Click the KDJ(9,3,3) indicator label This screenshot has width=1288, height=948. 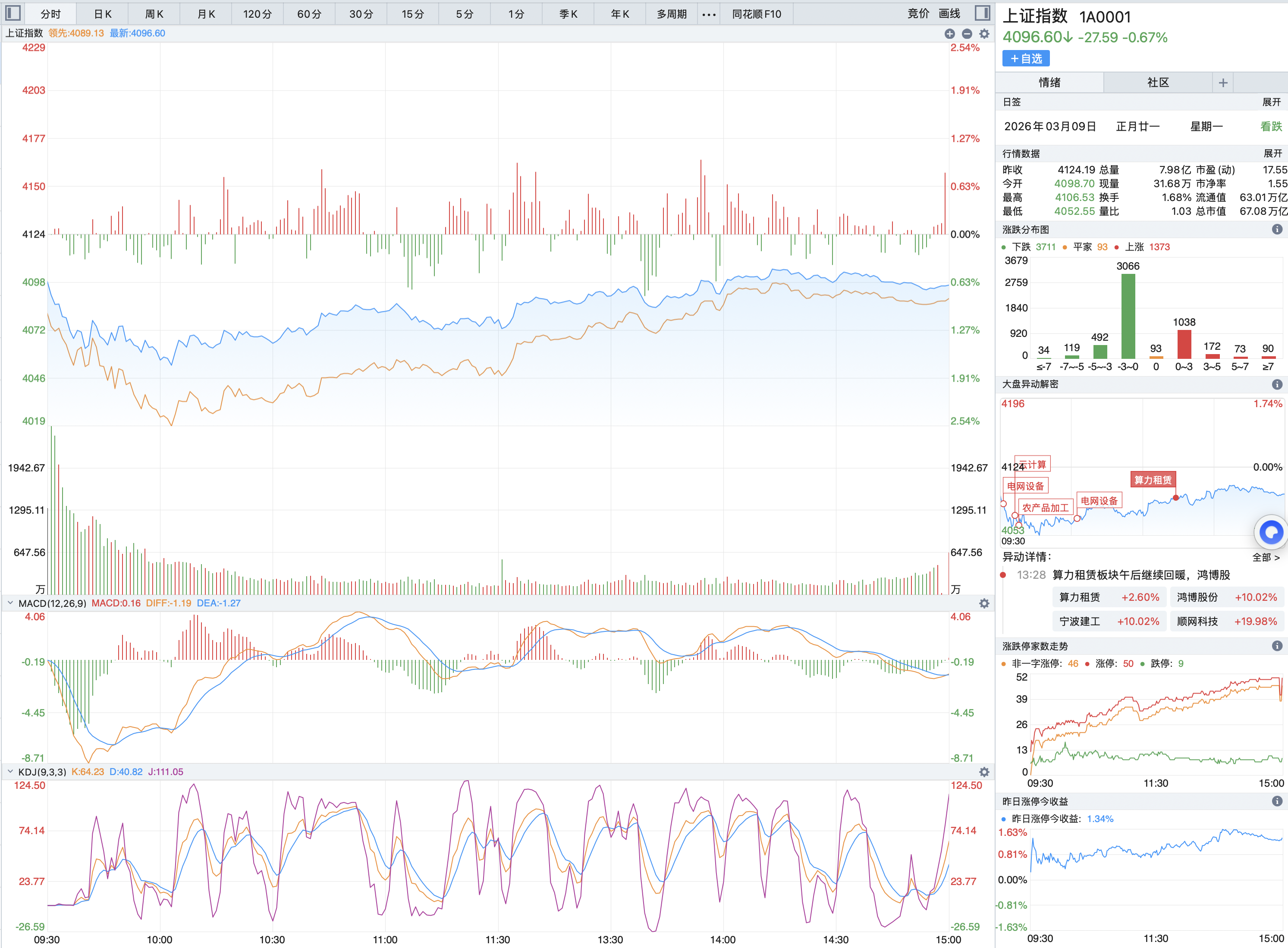(x=42, y=772)
